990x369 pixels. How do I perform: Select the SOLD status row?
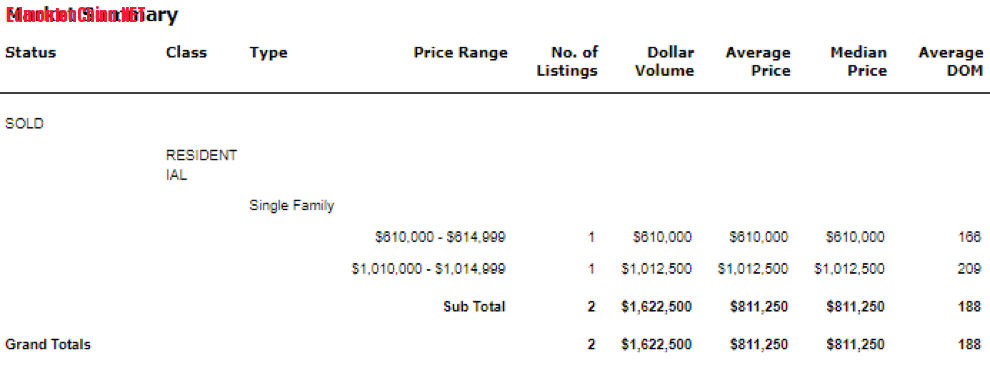tap(25, 124)
